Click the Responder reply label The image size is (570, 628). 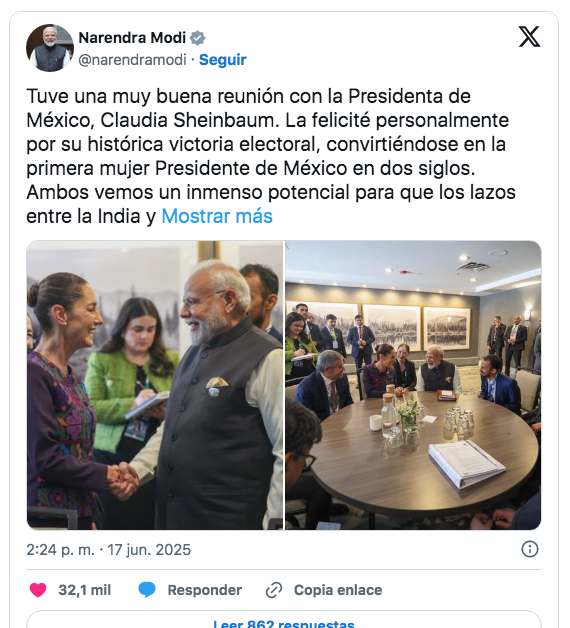click(204, 590)
